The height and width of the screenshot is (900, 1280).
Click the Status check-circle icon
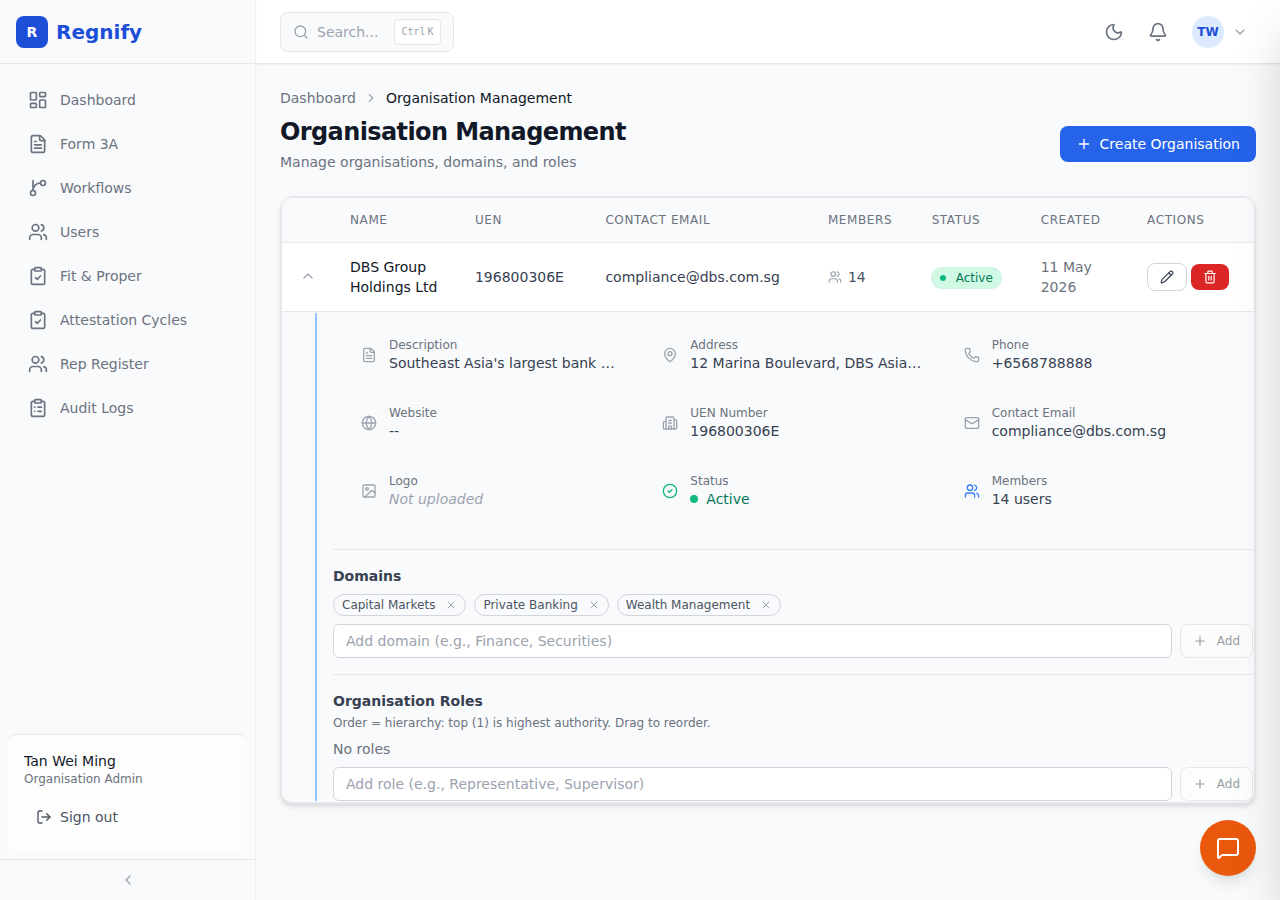pyautogui.click(x=670, y=491)
